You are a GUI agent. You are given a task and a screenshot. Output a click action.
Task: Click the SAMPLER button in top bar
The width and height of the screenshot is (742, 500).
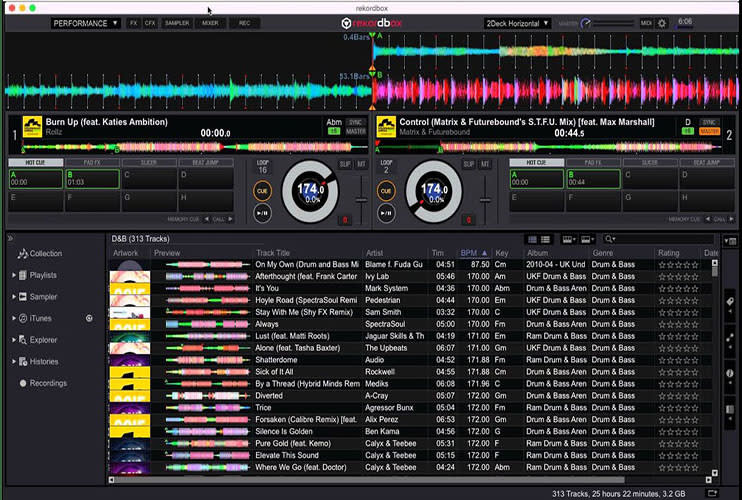[177, 23]
